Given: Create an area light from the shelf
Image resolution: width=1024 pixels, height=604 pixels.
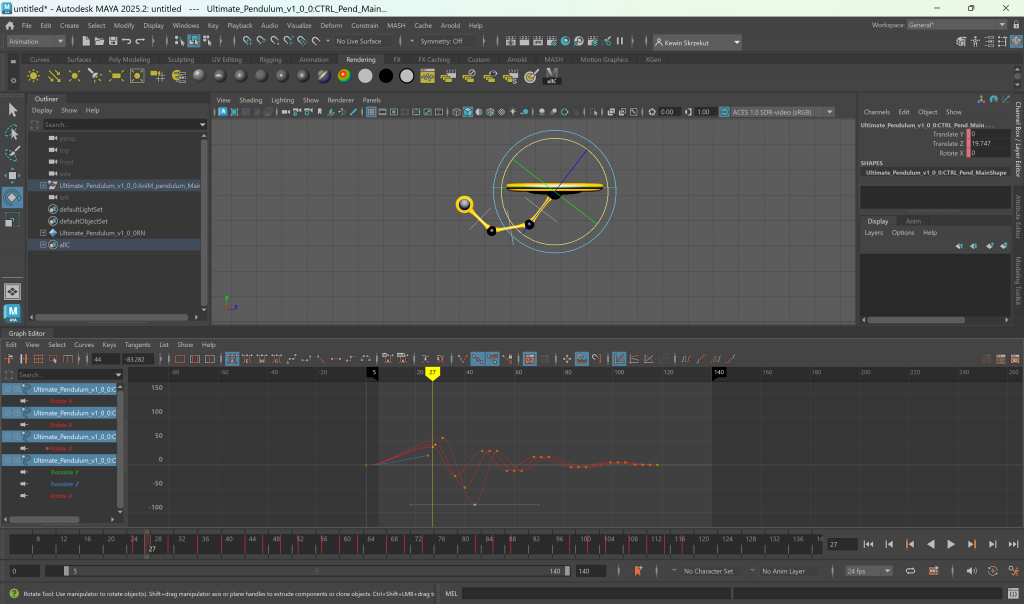Looking at the screenshot, I should pyautogui.click(x=116, y=76).
